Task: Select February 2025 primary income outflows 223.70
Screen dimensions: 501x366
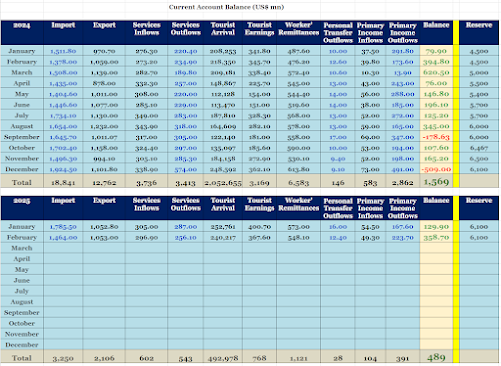Action: pos(402,237)
